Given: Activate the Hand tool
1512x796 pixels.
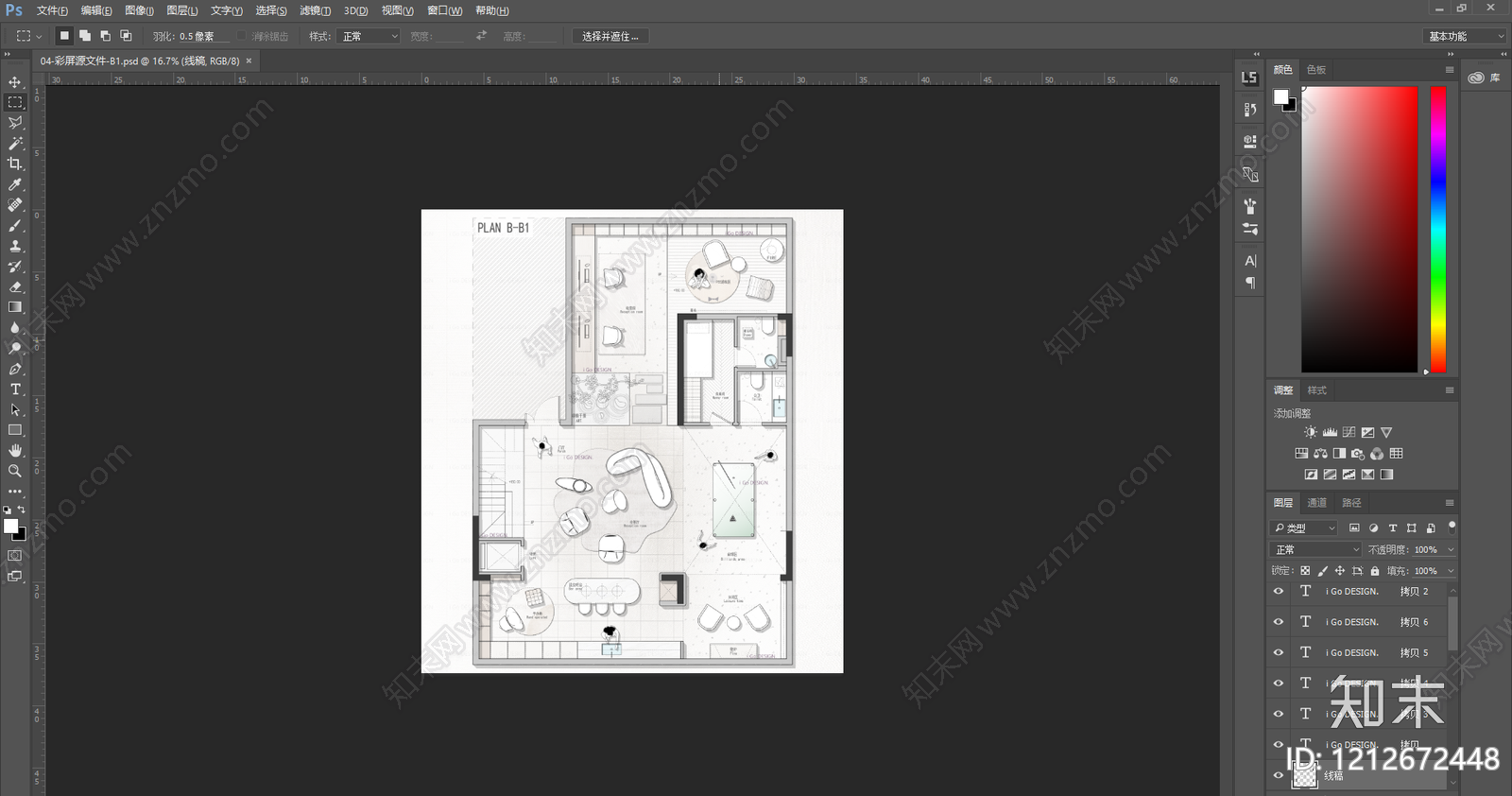Looking at the screenshot, I should [x=15, y=451].
